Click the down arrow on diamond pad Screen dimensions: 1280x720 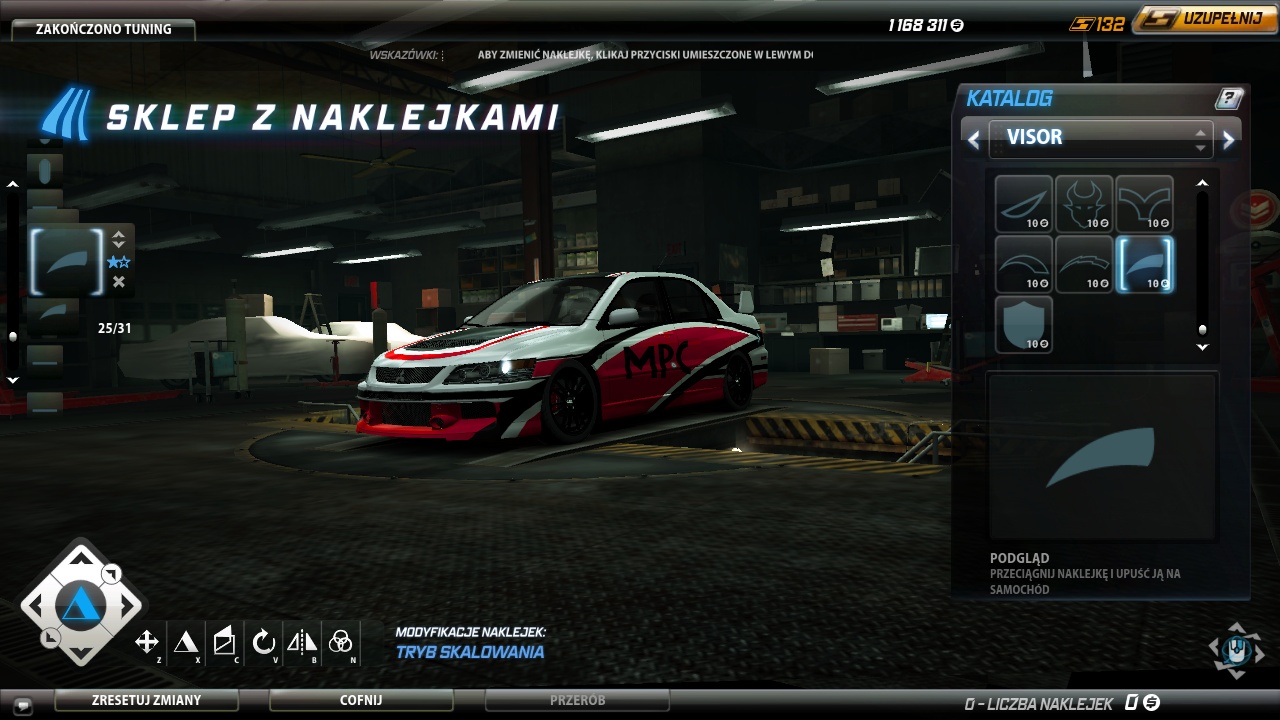(80, 655)
